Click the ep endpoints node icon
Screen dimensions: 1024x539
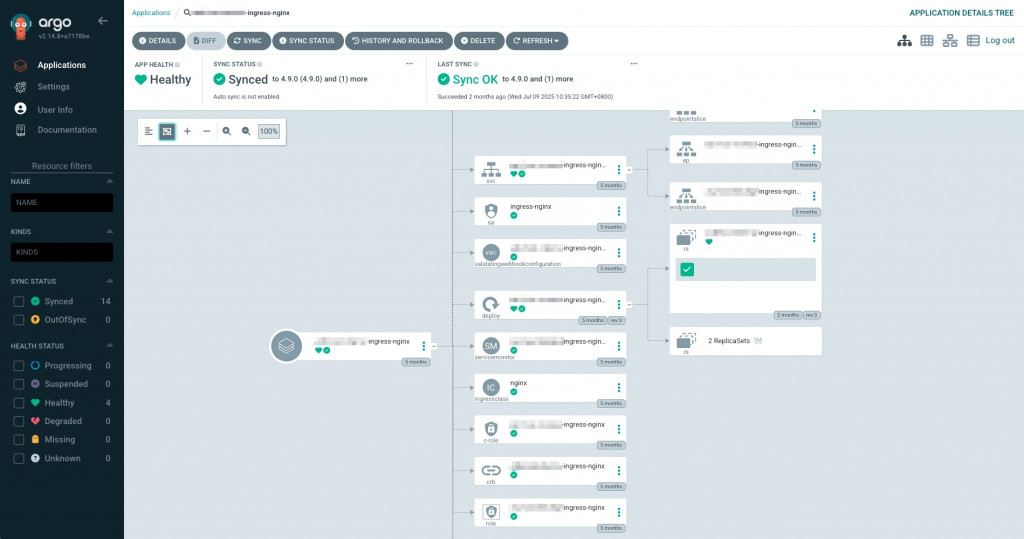pos(686,148)
